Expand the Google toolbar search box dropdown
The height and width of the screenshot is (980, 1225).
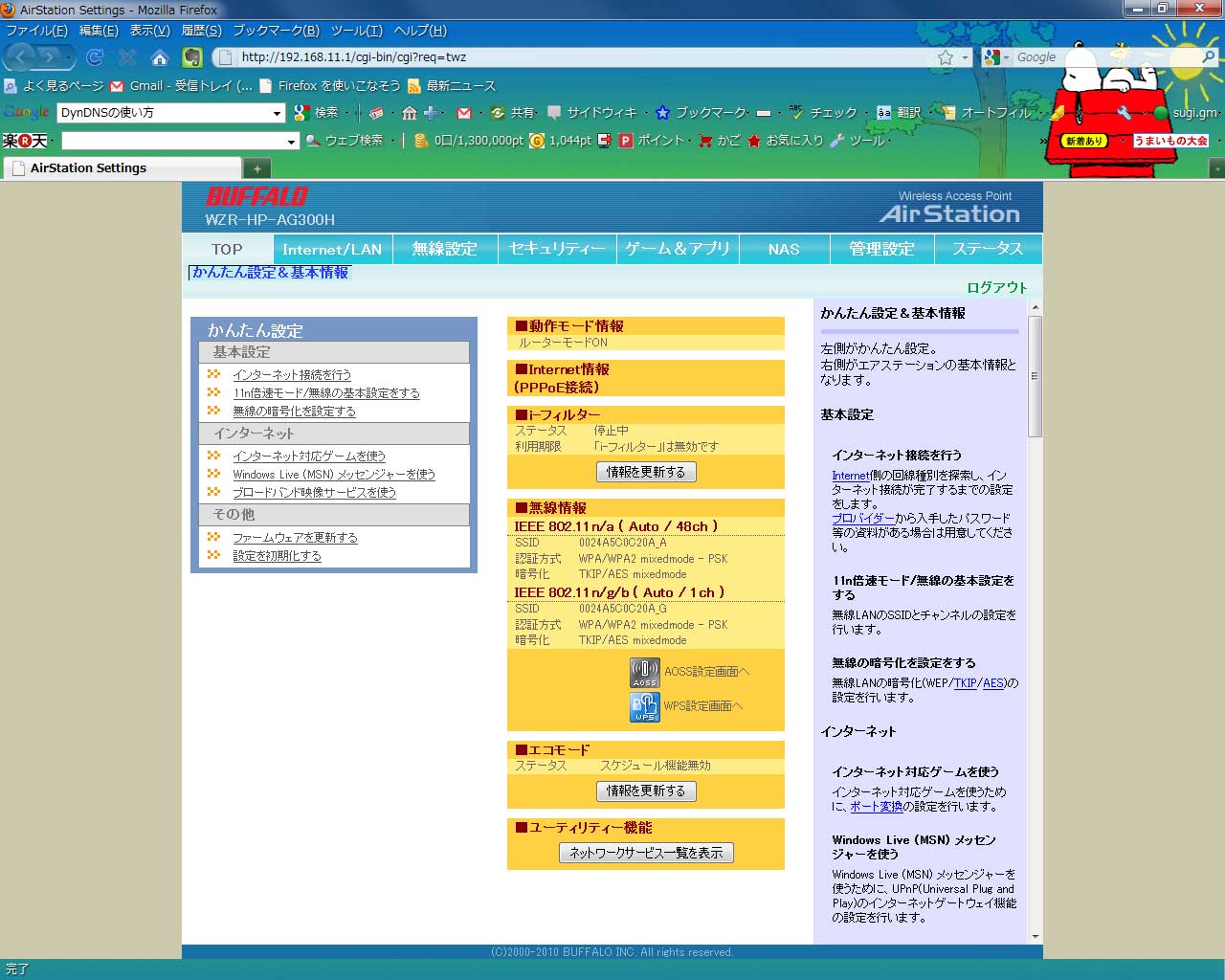coord(278,113)
